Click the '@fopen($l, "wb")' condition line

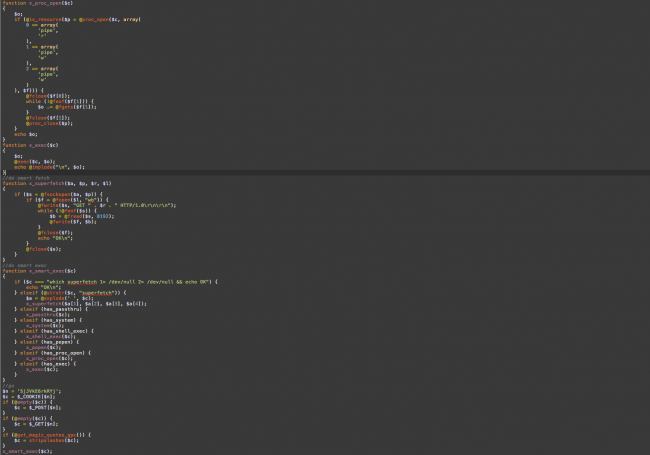coord(67,200)
